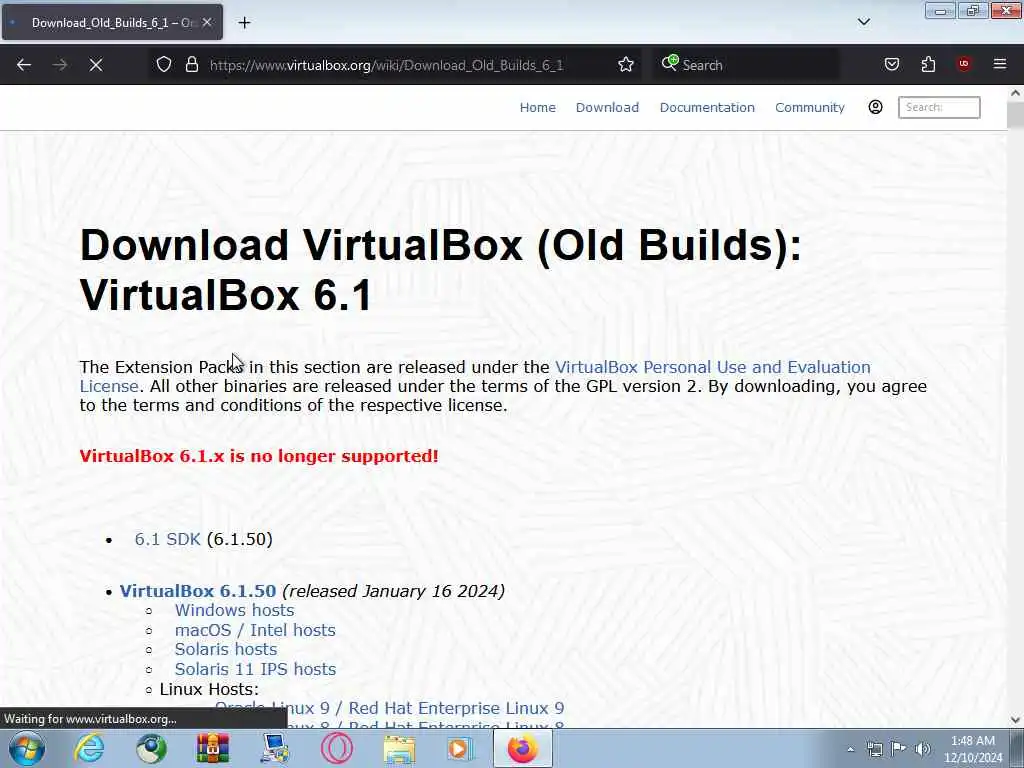Viewport: 1024px width, 768px height.
Task: Open the VirtualBox Personal Use and Evaluation License link
Action: coord(475,376)
